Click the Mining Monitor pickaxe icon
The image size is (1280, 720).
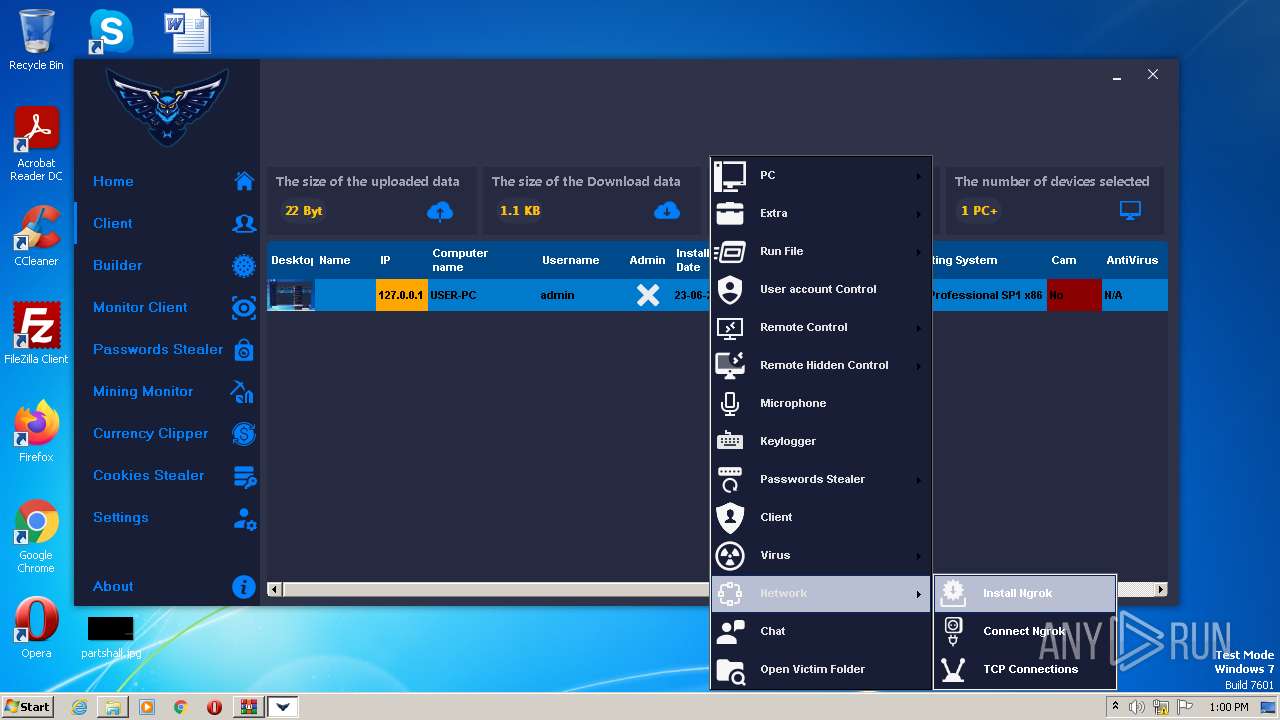[242, 391]
